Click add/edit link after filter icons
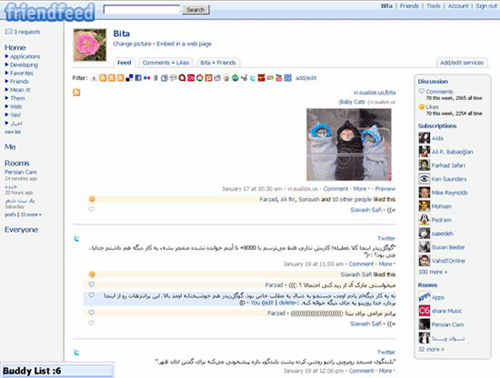Viewport: 500px width, 378px height. tap(306, 78)
